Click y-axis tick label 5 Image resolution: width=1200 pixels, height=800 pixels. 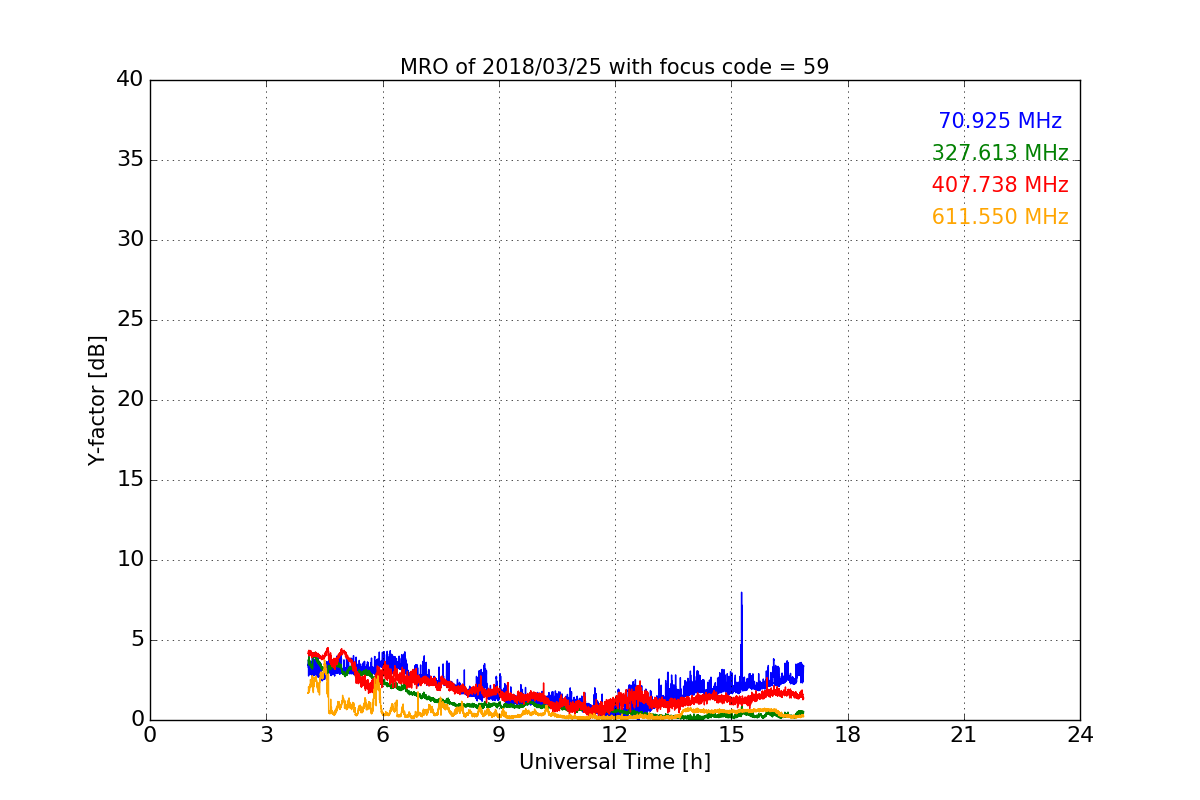(x=137, y=639)
